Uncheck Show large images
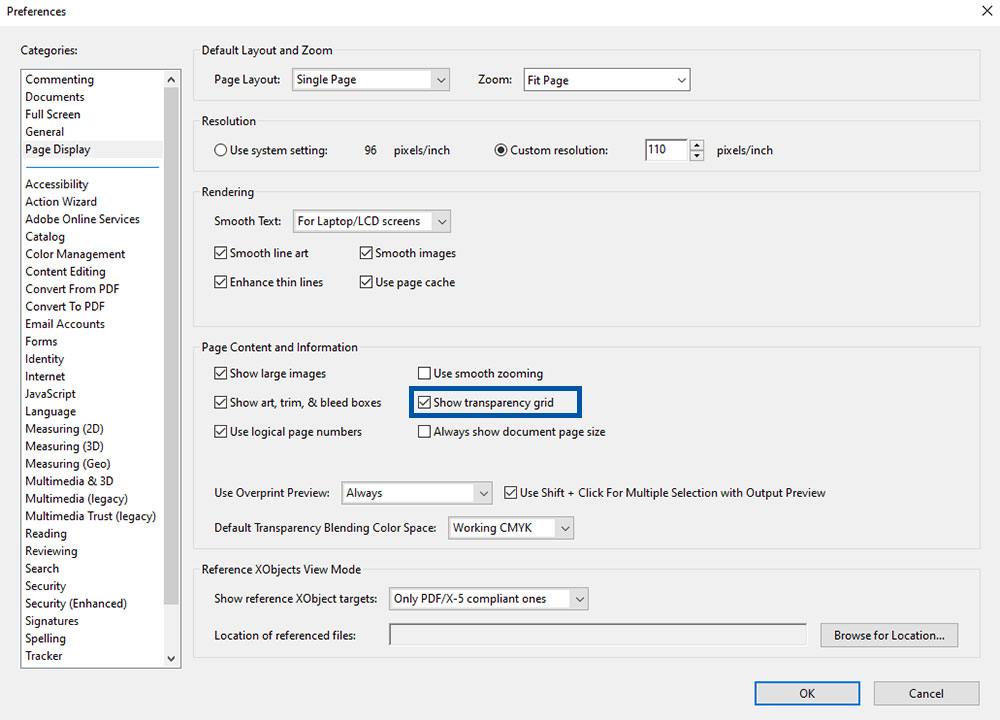 (221, 373)
